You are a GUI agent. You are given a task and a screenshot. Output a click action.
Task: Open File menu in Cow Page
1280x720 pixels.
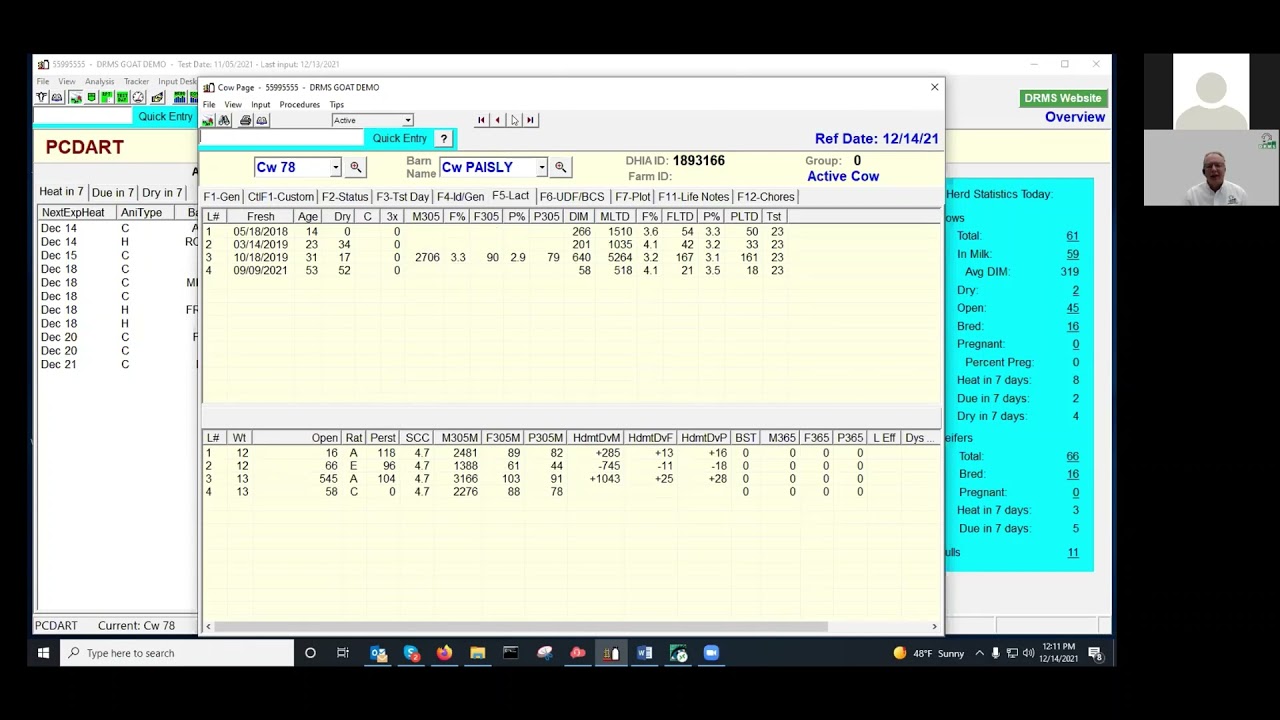click(x=209, y=105)
